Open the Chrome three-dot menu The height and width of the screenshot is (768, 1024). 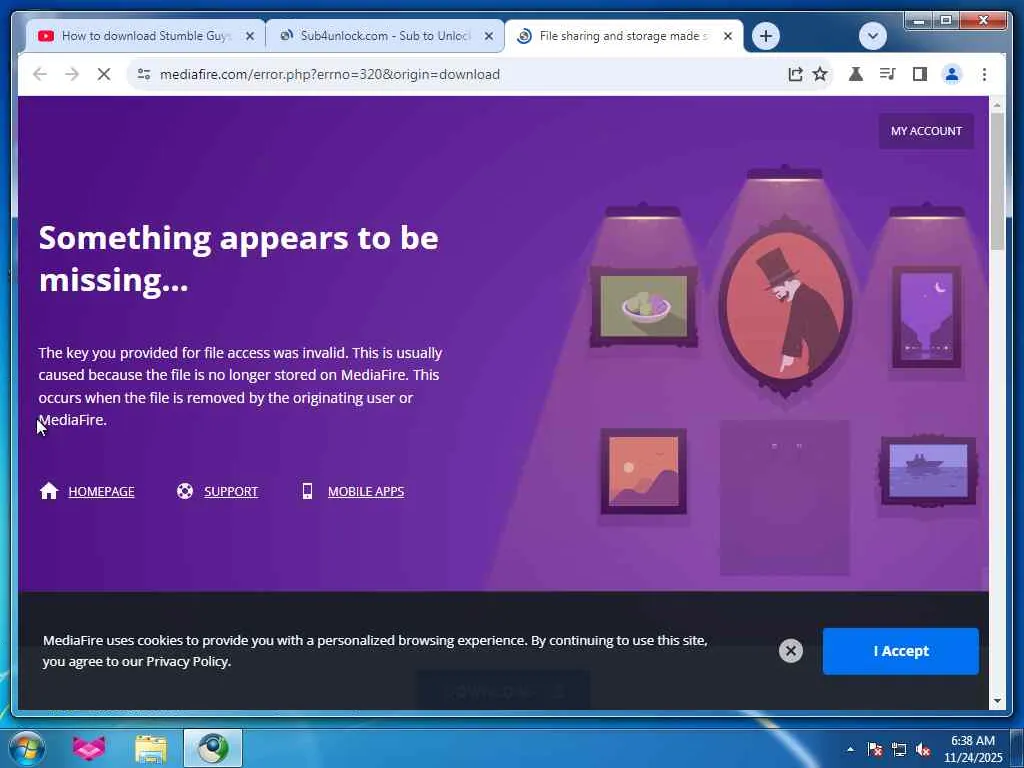[x=984, y=74]
